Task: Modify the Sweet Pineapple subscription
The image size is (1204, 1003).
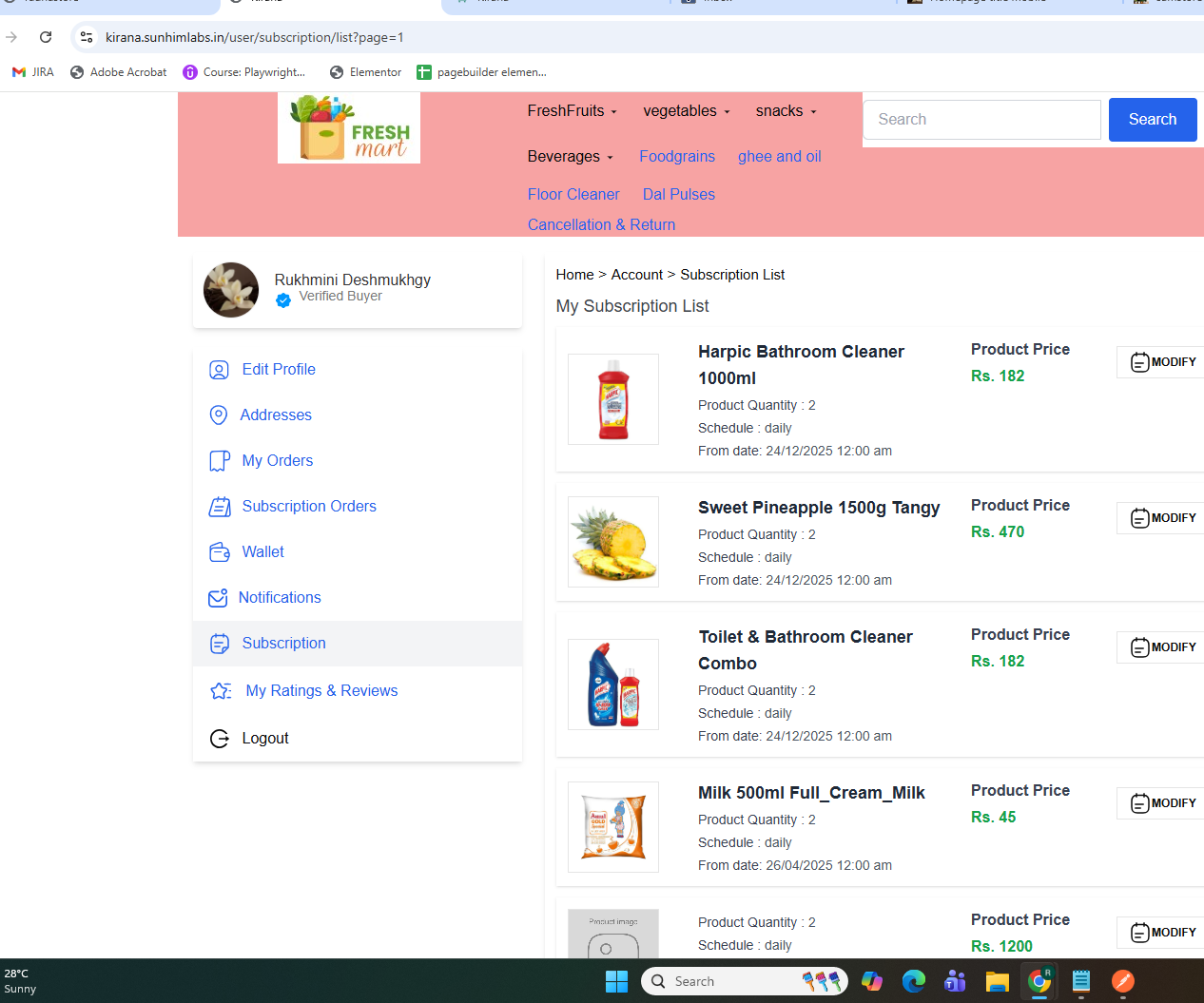Action: 1163,518
